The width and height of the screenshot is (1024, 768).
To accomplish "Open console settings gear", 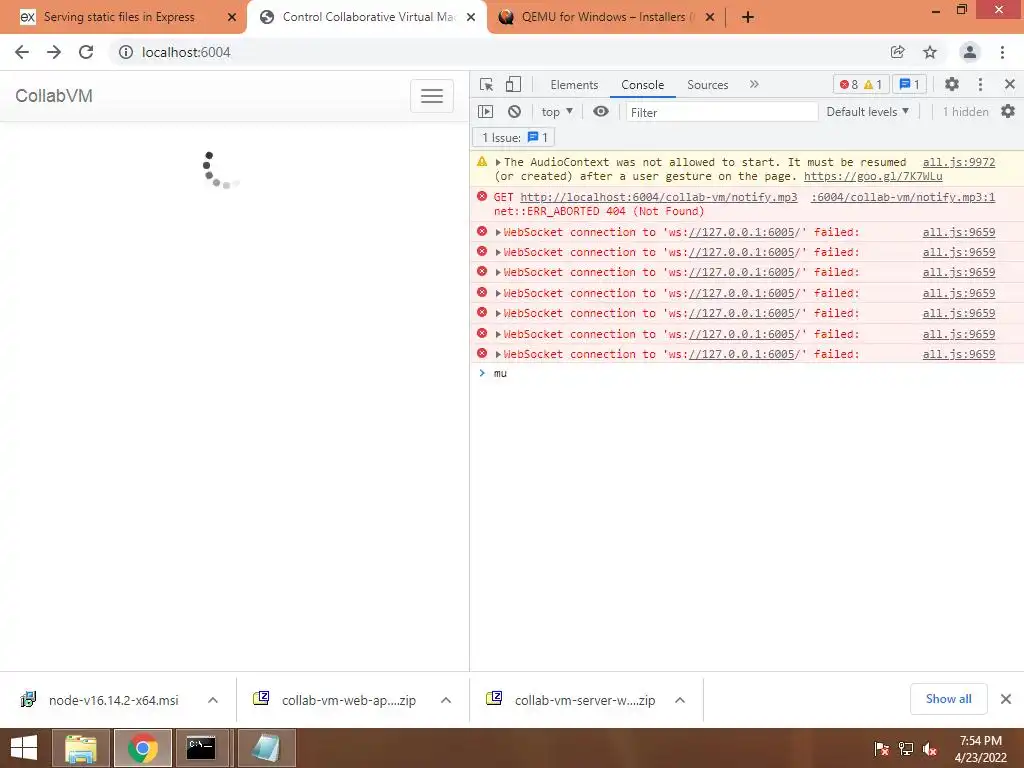I will point(1008,112).
